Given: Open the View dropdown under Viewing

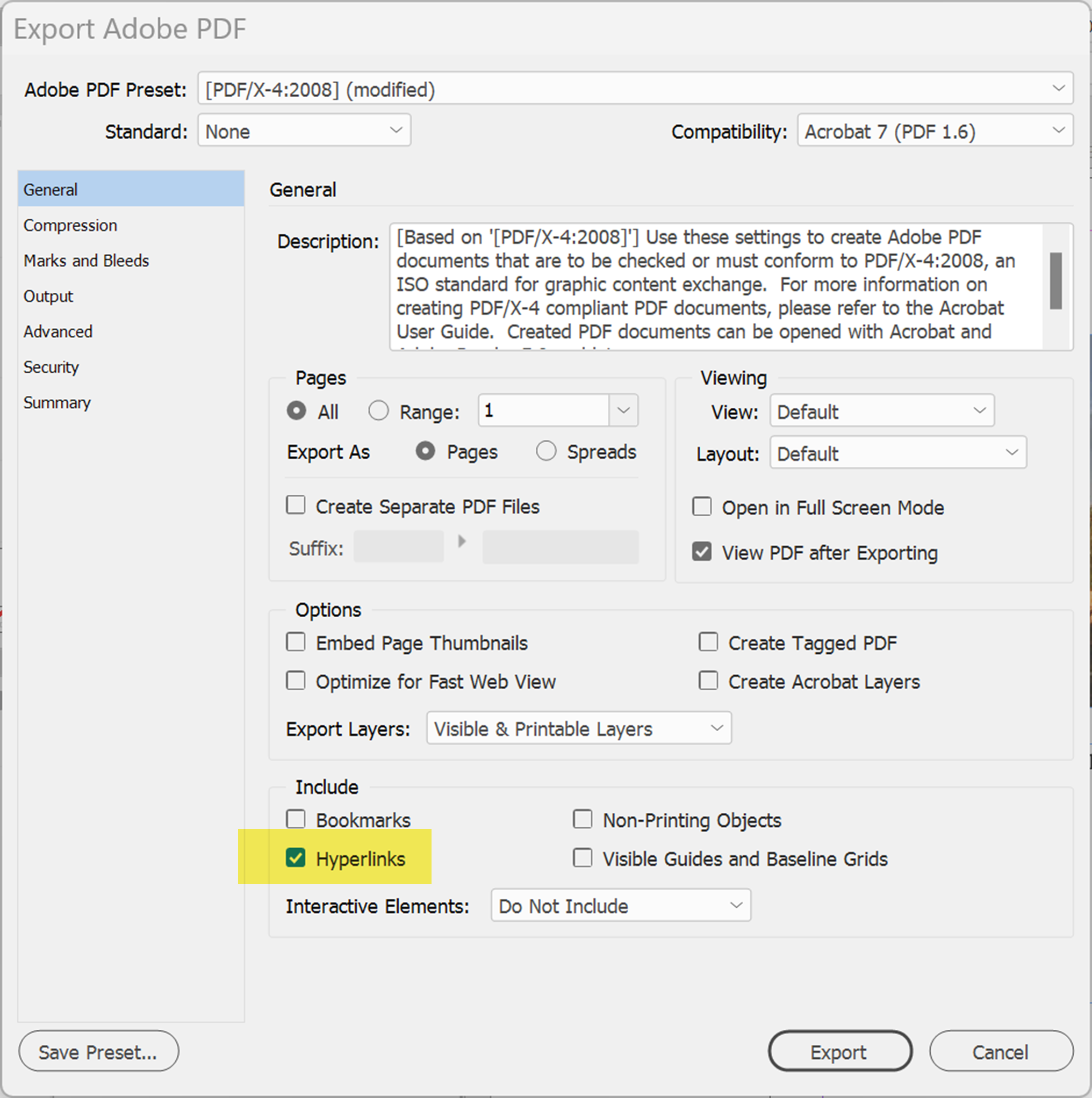Looking at the screenshot, I should tap(881, 411).
